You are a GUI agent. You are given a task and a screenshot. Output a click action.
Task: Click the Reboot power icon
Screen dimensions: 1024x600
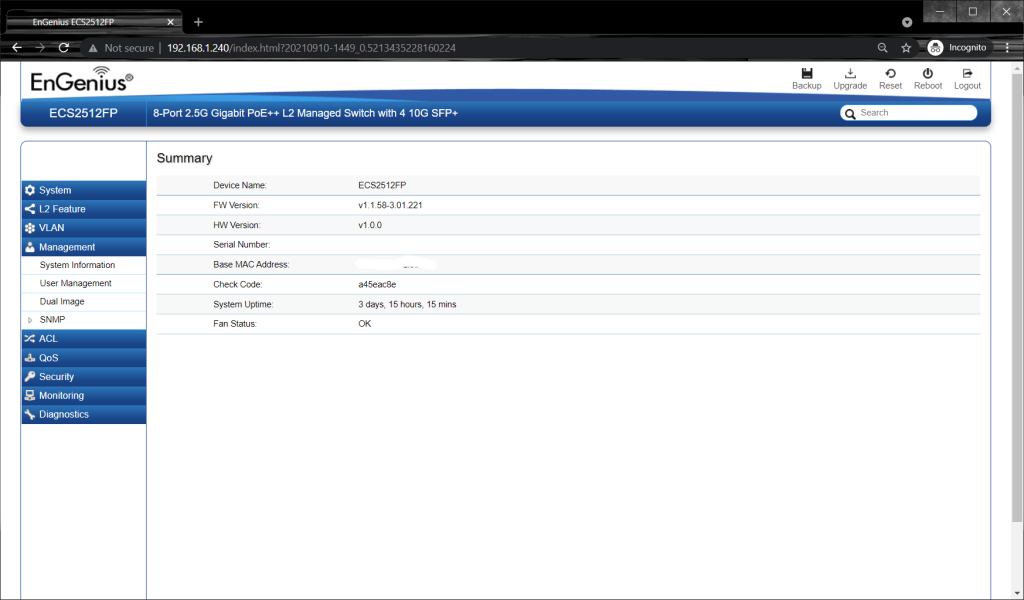pos(927,73)
